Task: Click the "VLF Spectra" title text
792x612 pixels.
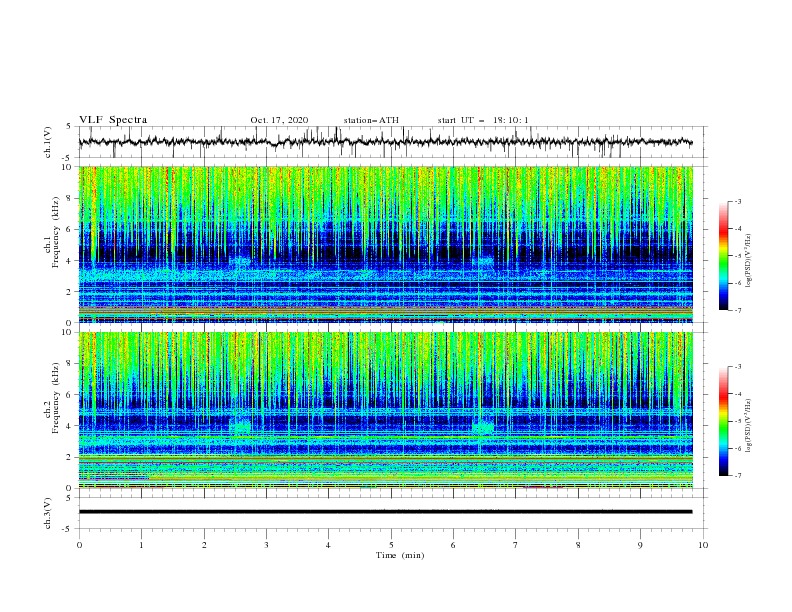Action: [113, 120]
